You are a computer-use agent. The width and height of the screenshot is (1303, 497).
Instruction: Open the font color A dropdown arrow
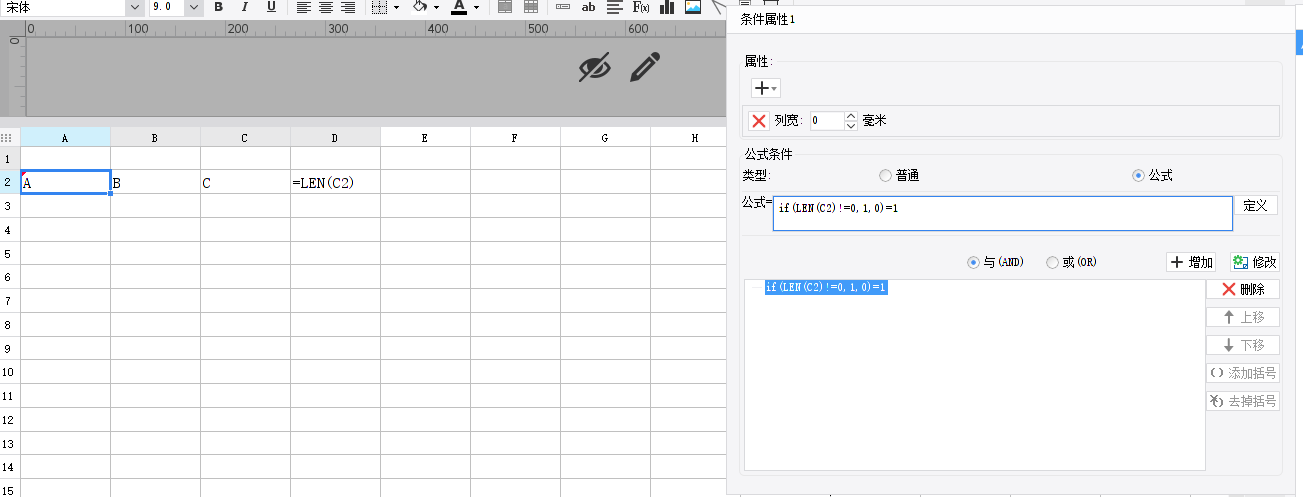(x=477, y=7)
